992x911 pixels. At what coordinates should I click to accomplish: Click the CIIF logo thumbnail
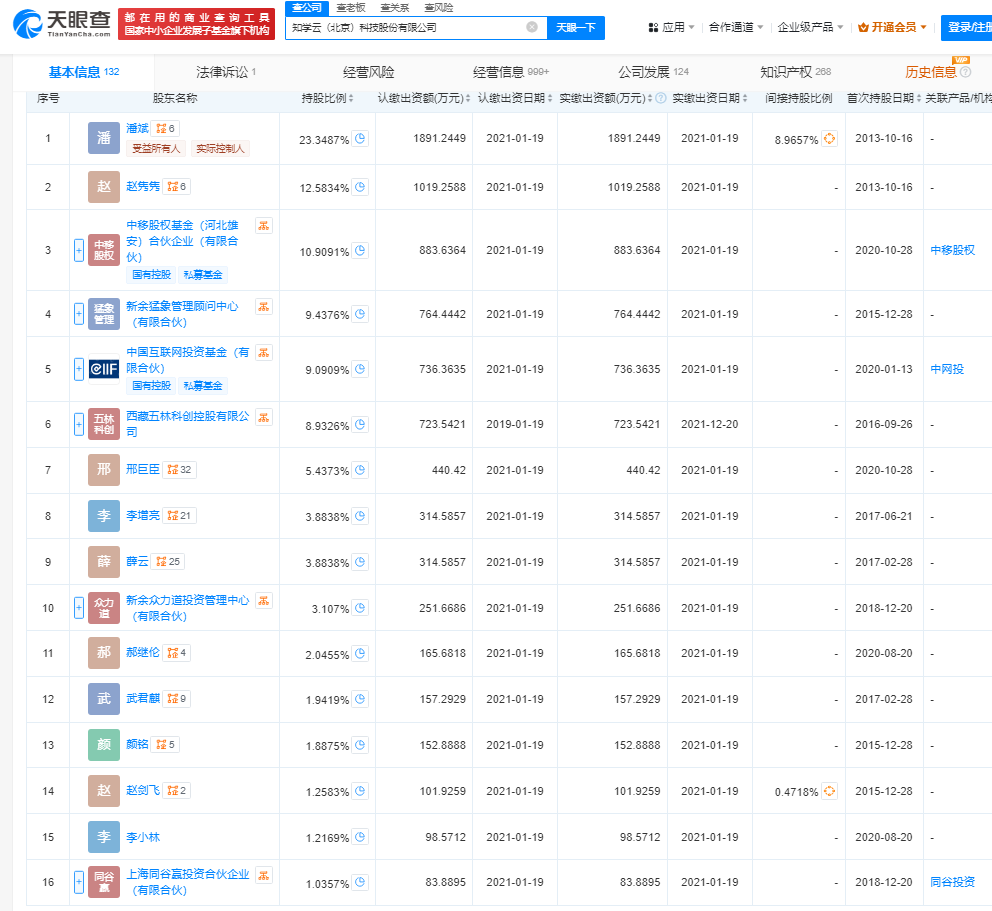(x=104, y=369)
